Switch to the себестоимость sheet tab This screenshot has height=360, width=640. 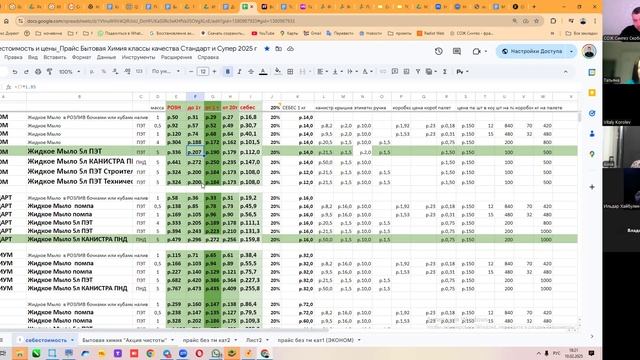pos(46,340)
